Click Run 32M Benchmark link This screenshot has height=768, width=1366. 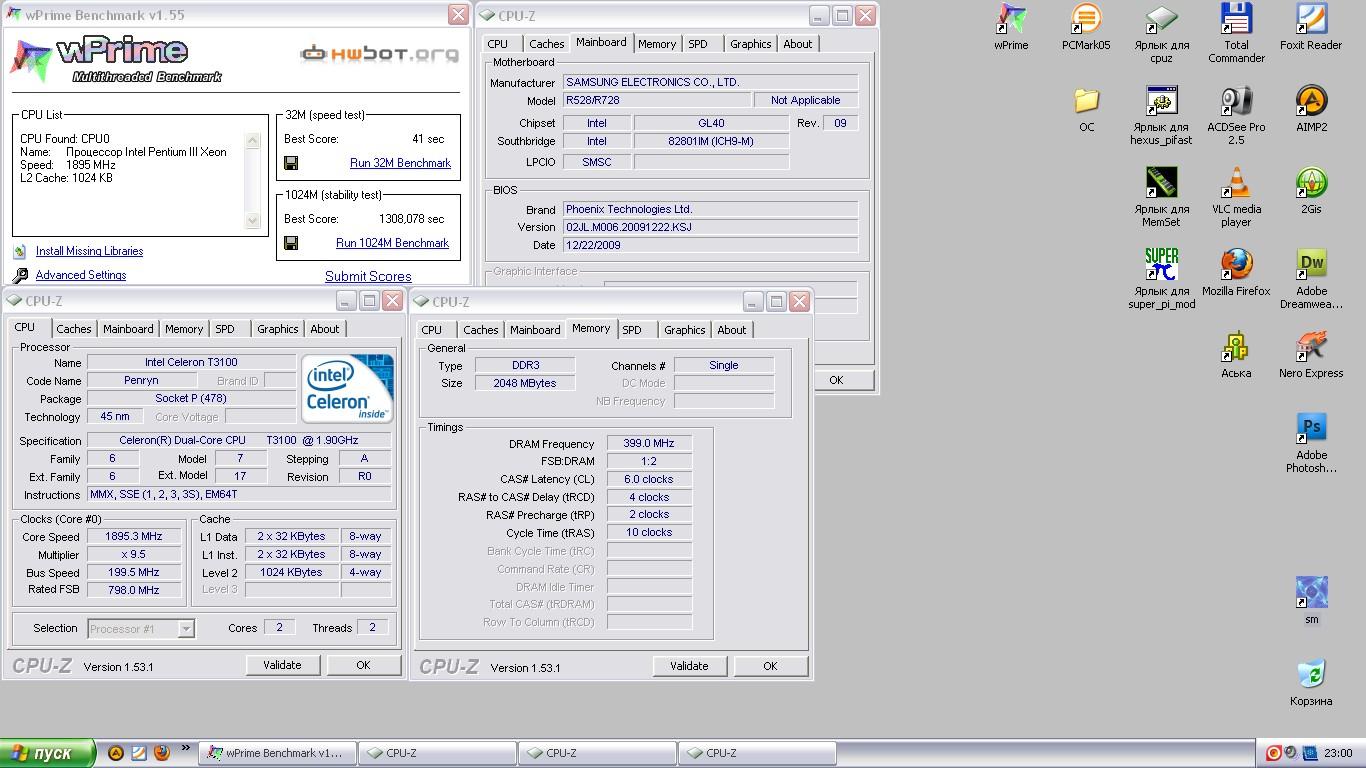point(400,163)
